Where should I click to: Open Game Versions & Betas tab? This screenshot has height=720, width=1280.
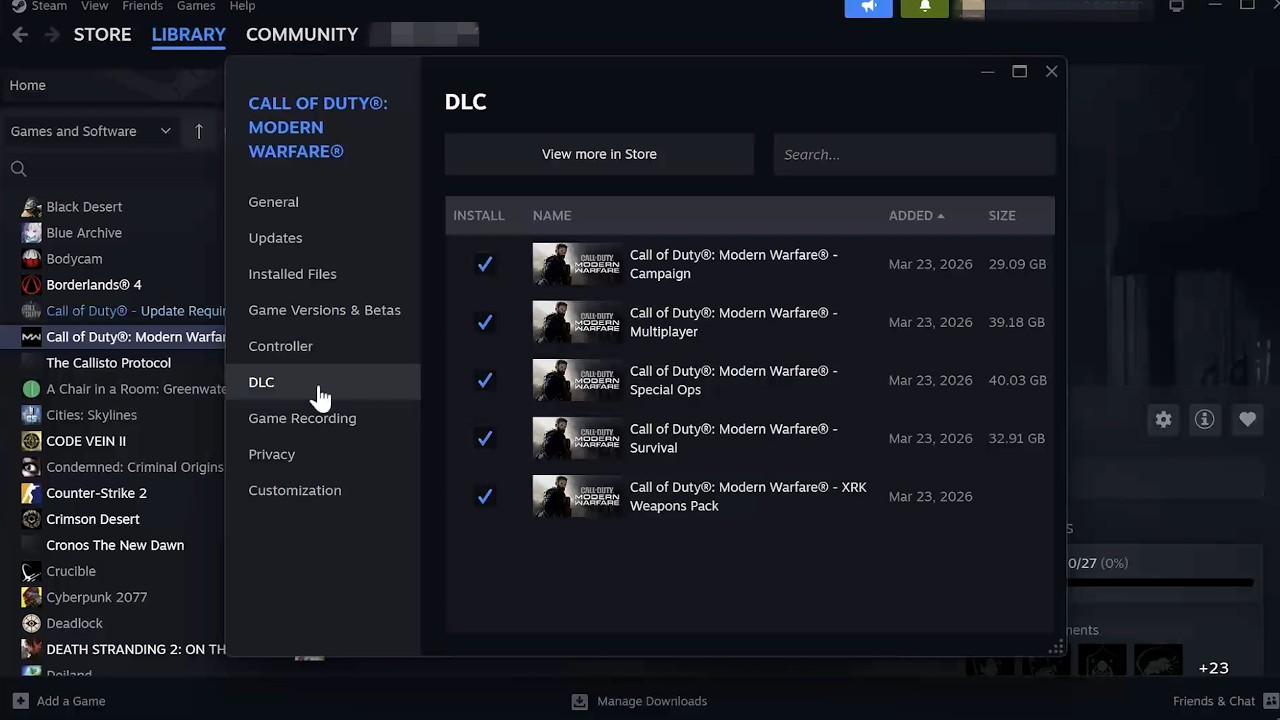(x=323, y=310)
